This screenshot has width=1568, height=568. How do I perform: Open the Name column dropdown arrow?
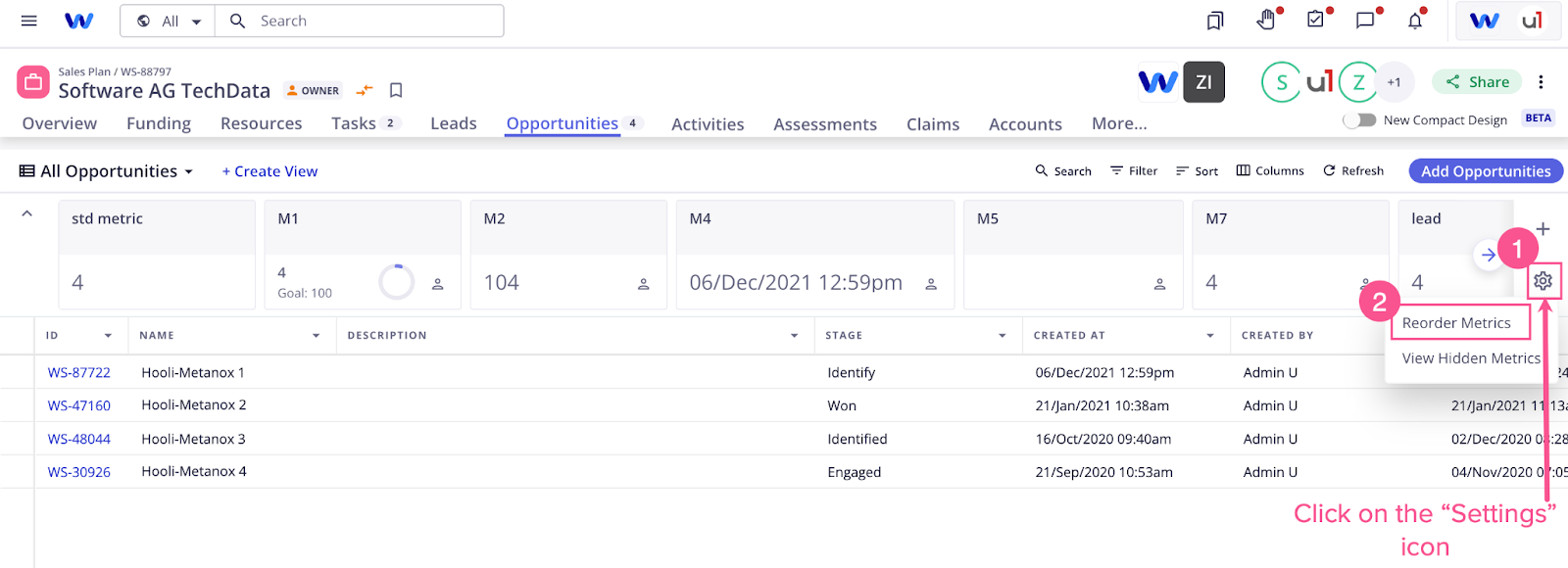316,335
